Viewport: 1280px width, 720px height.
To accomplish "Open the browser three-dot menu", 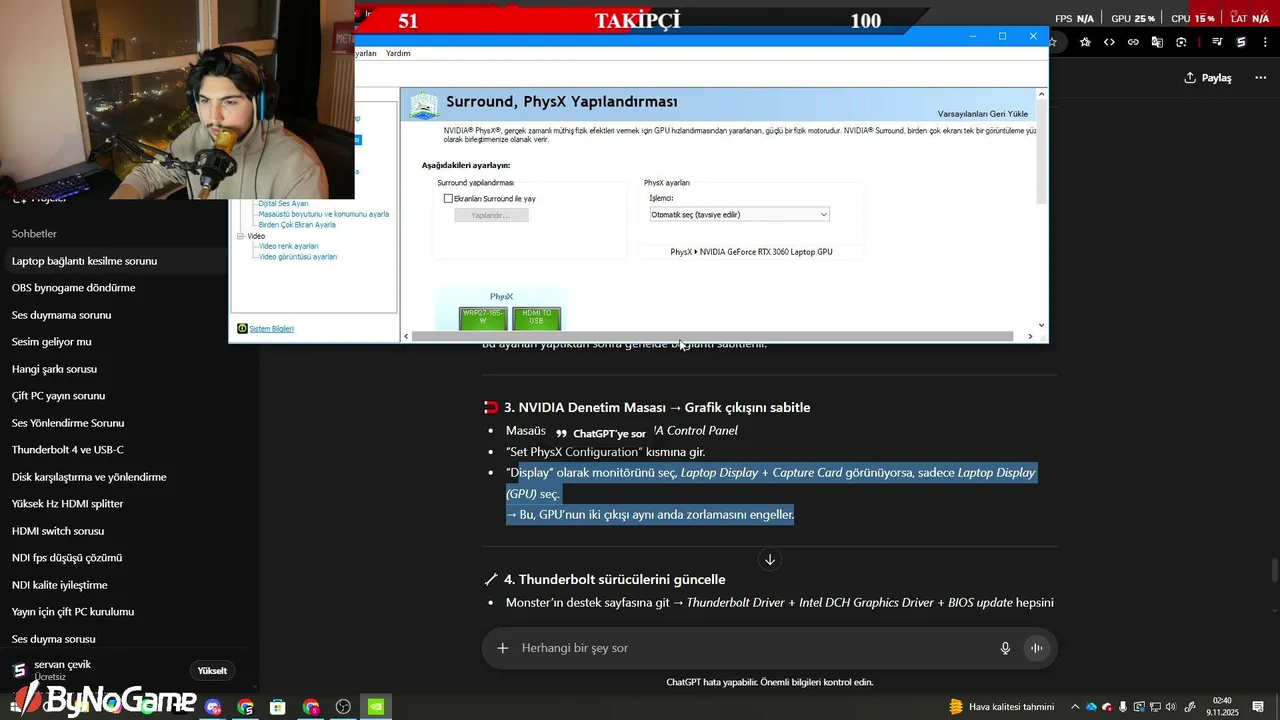I will coord(1265,42).
